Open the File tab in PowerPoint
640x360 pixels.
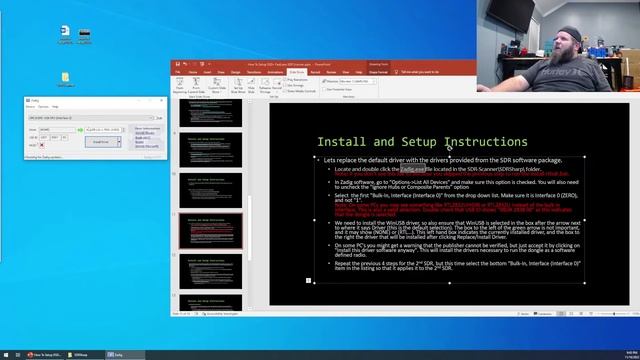pos(178,72)
